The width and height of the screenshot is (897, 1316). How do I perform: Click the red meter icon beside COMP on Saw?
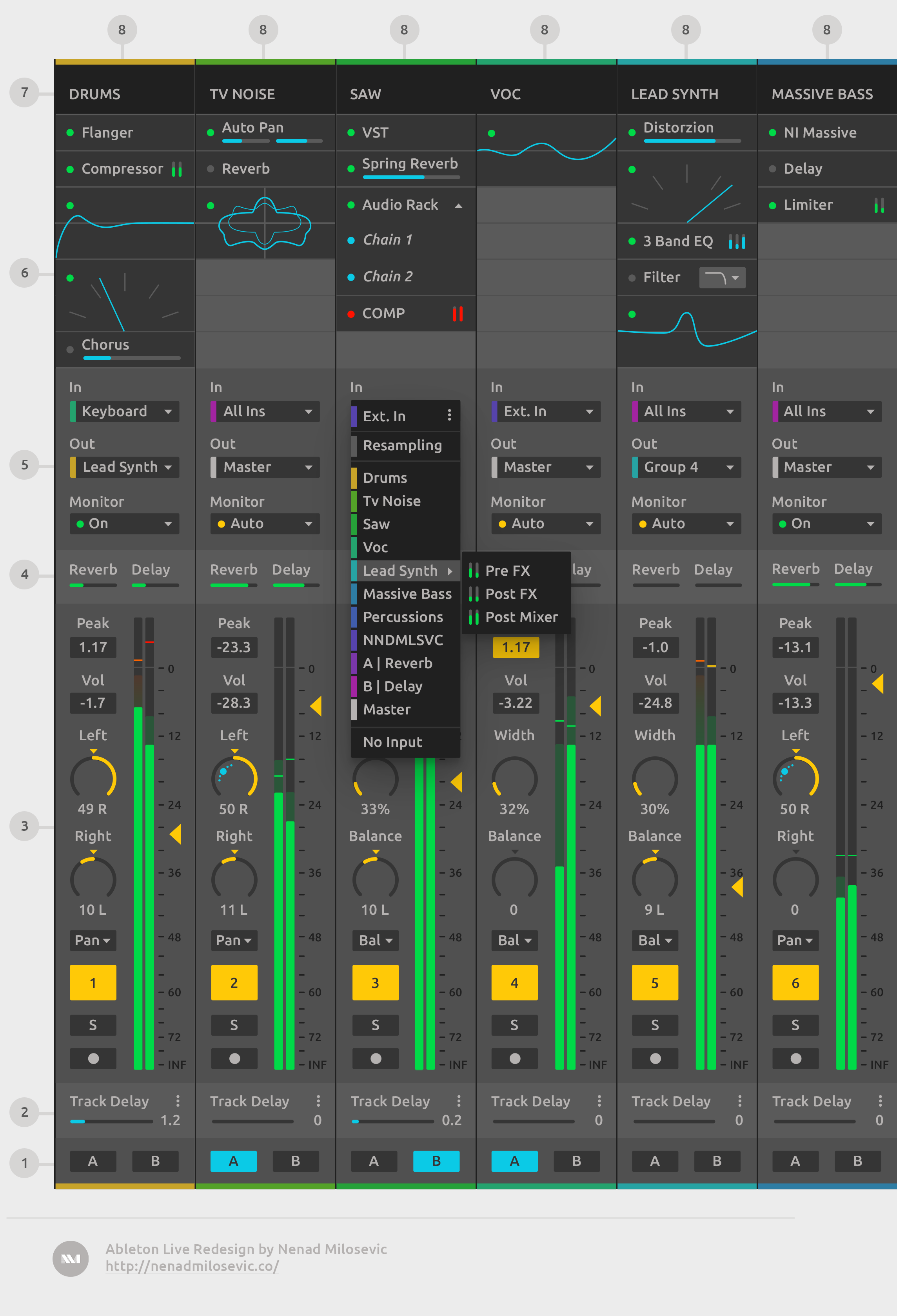click(457, 313)
